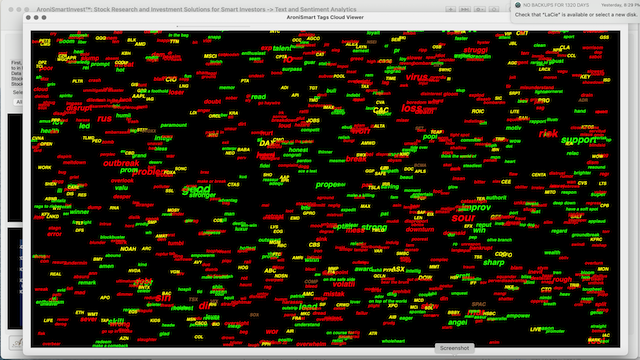Click the red word 'overwhelm'

pyautogui.click(x=311, y=344)
